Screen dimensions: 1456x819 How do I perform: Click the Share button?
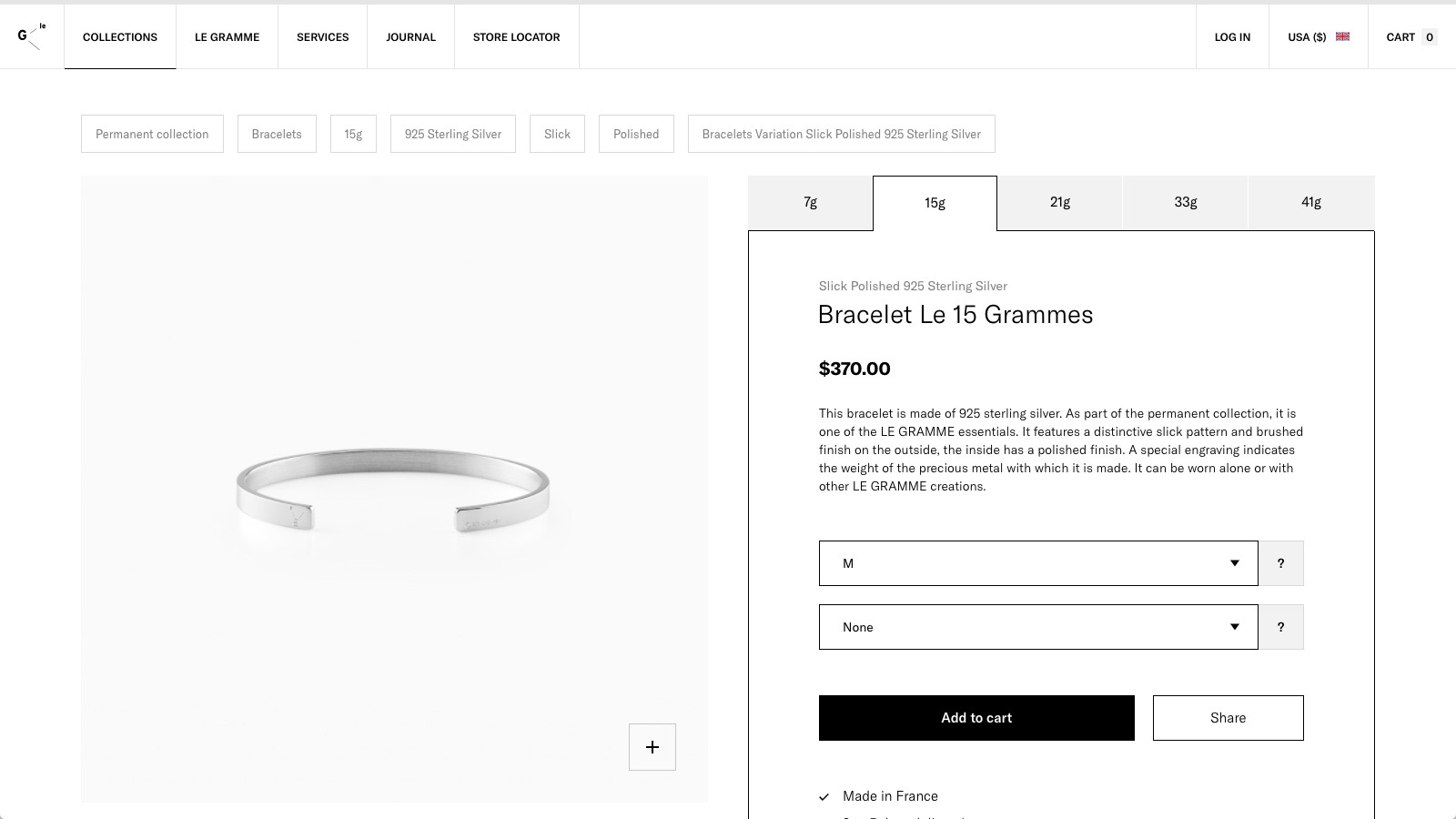1228,717
